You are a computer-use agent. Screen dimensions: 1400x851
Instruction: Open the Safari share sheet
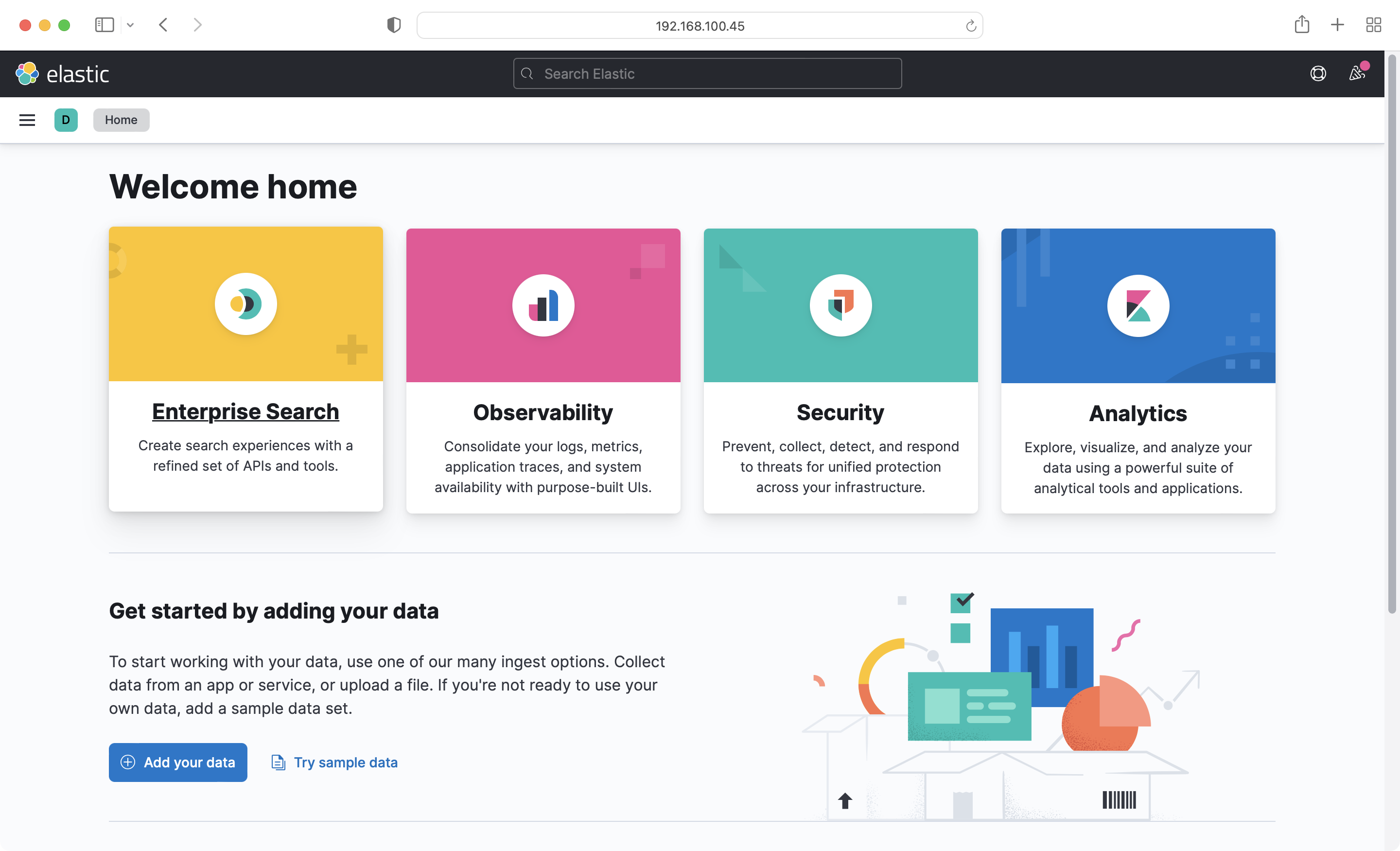(x=1302, y=24)
